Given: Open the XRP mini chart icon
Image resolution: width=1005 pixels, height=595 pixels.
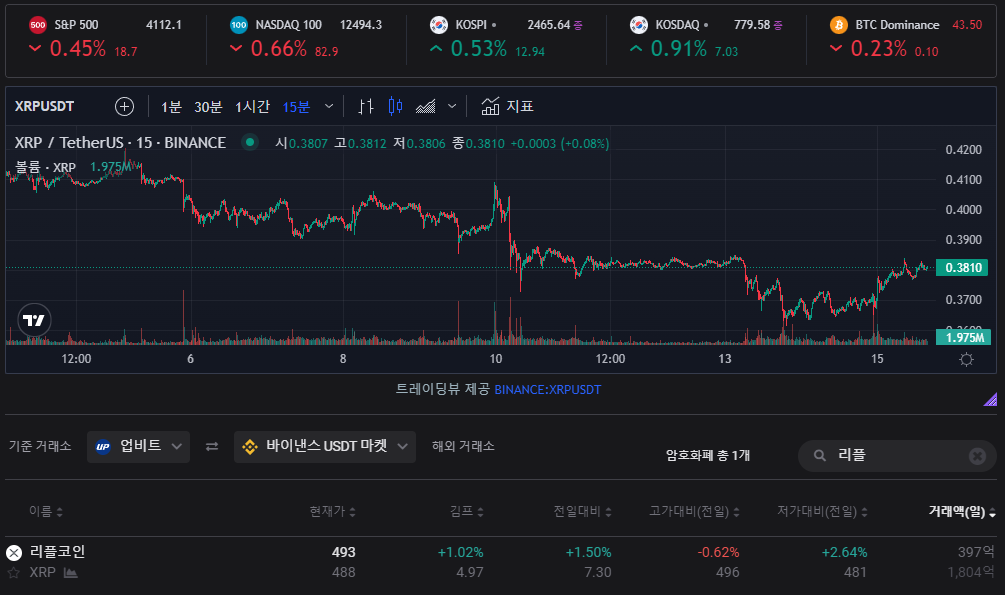Looking at the screenshot, I should [71, 573].
